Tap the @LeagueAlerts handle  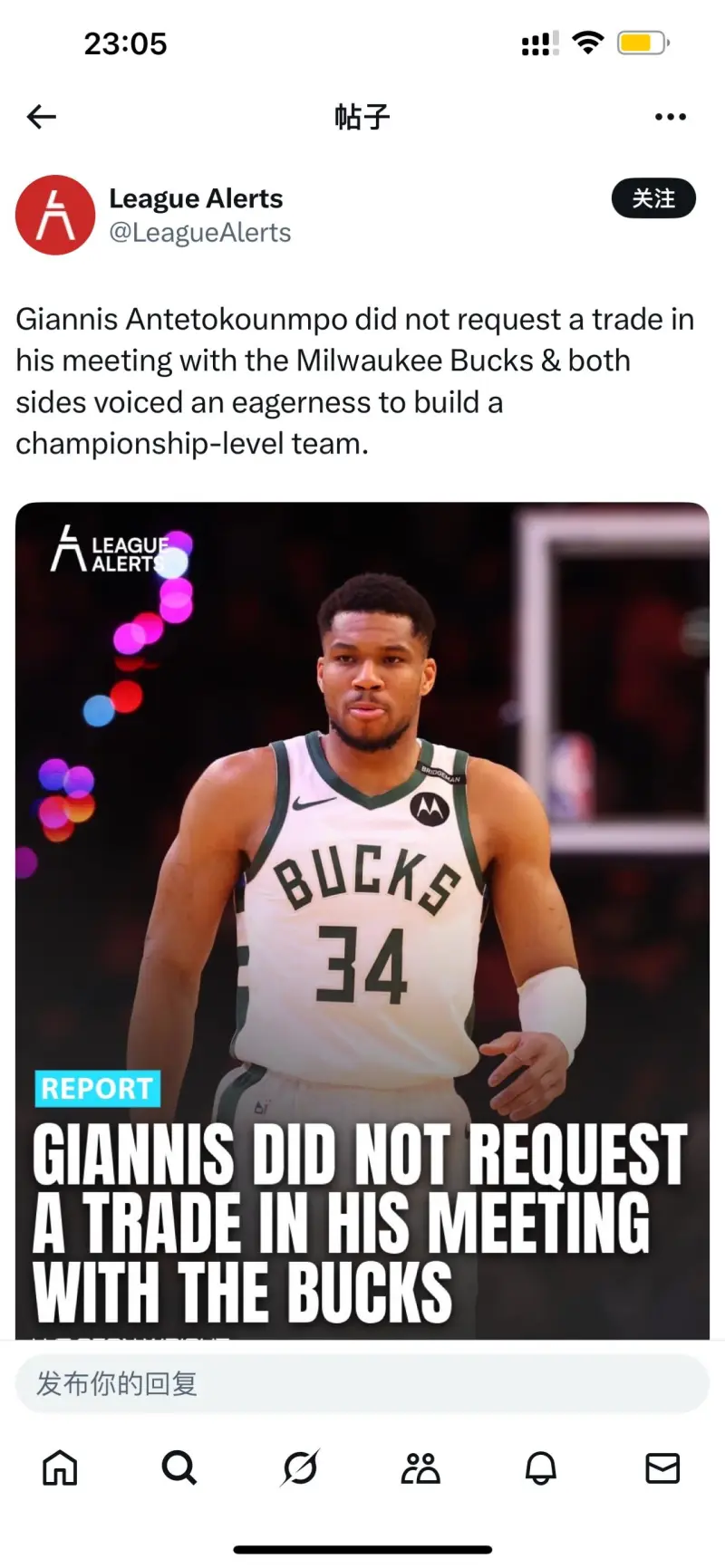click(200, 233)
